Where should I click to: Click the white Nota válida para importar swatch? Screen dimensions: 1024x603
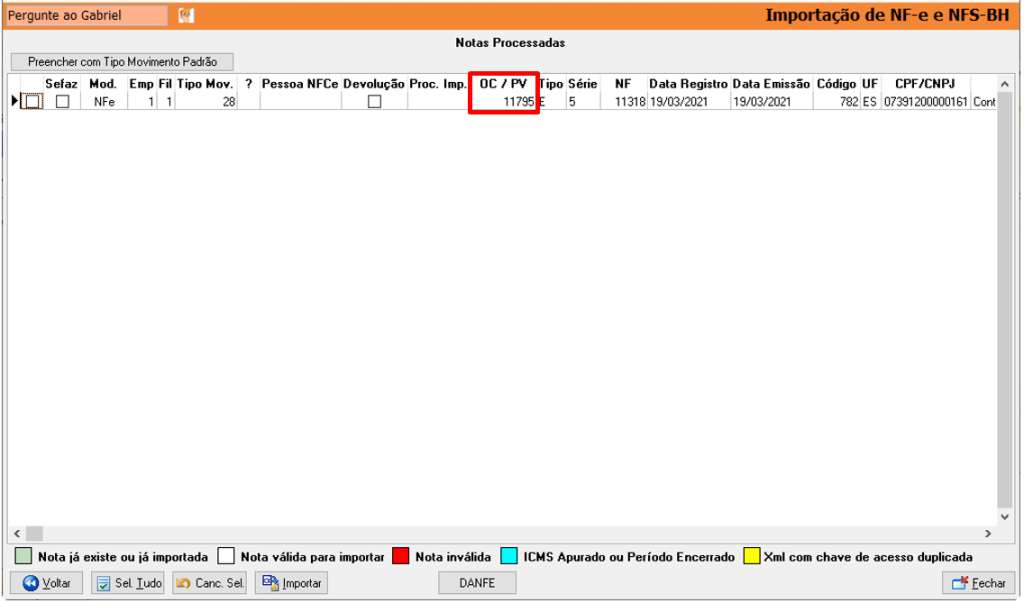point(226,557)
